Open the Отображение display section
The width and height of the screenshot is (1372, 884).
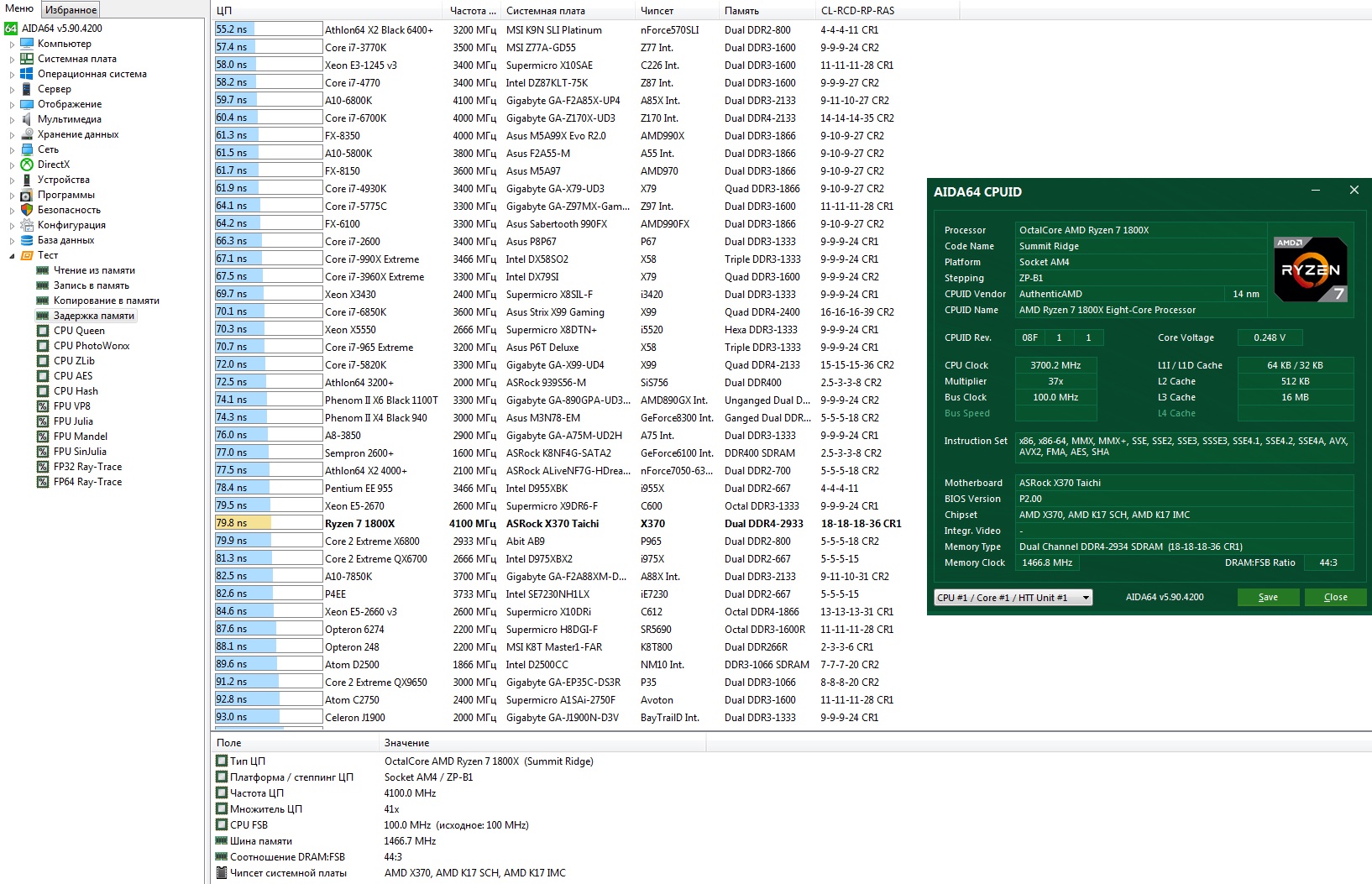pyautogui.click(x=70, y=104)
